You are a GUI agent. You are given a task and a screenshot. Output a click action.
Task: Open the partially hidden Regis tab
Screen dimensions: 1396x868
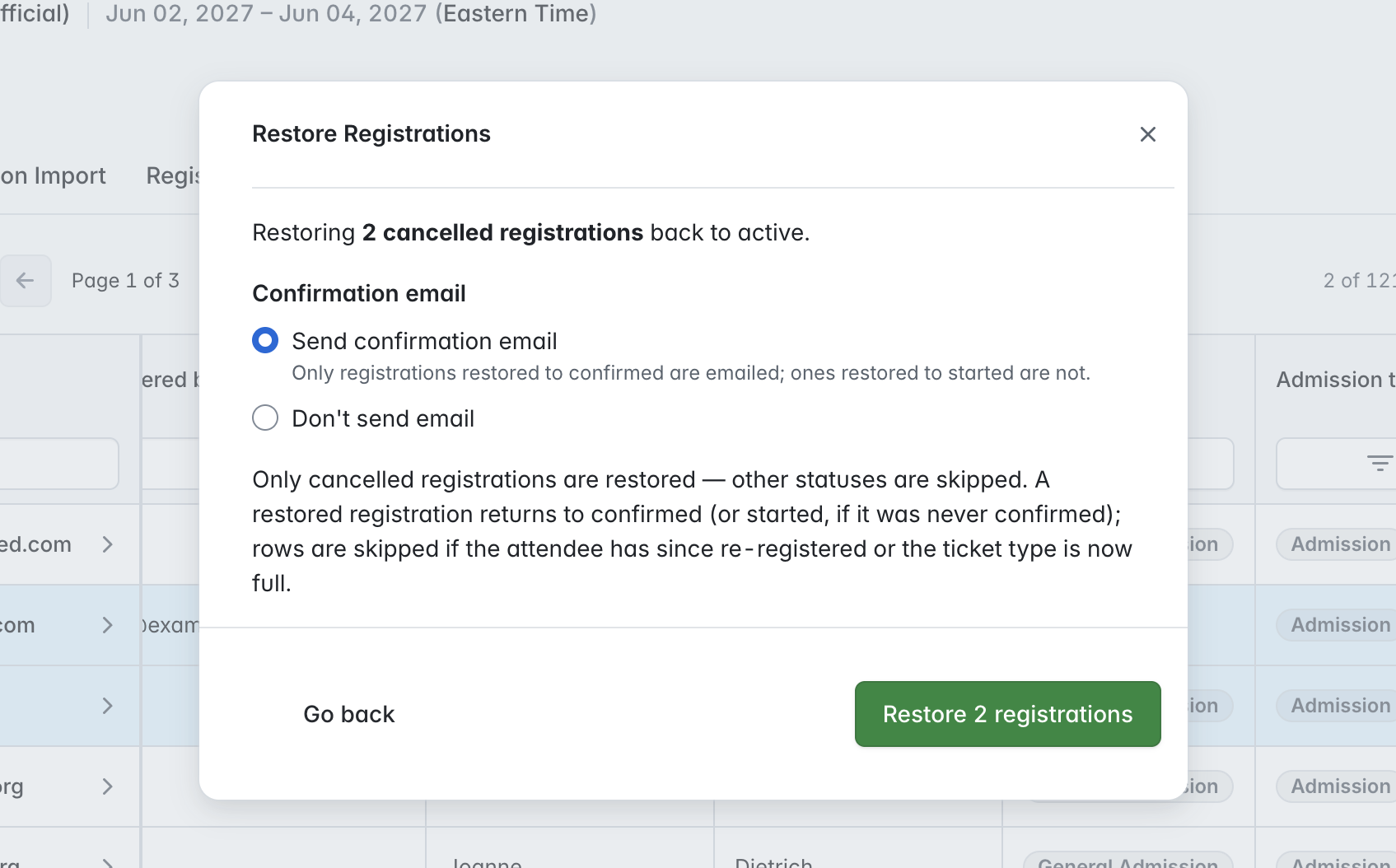tap(173, 175)
